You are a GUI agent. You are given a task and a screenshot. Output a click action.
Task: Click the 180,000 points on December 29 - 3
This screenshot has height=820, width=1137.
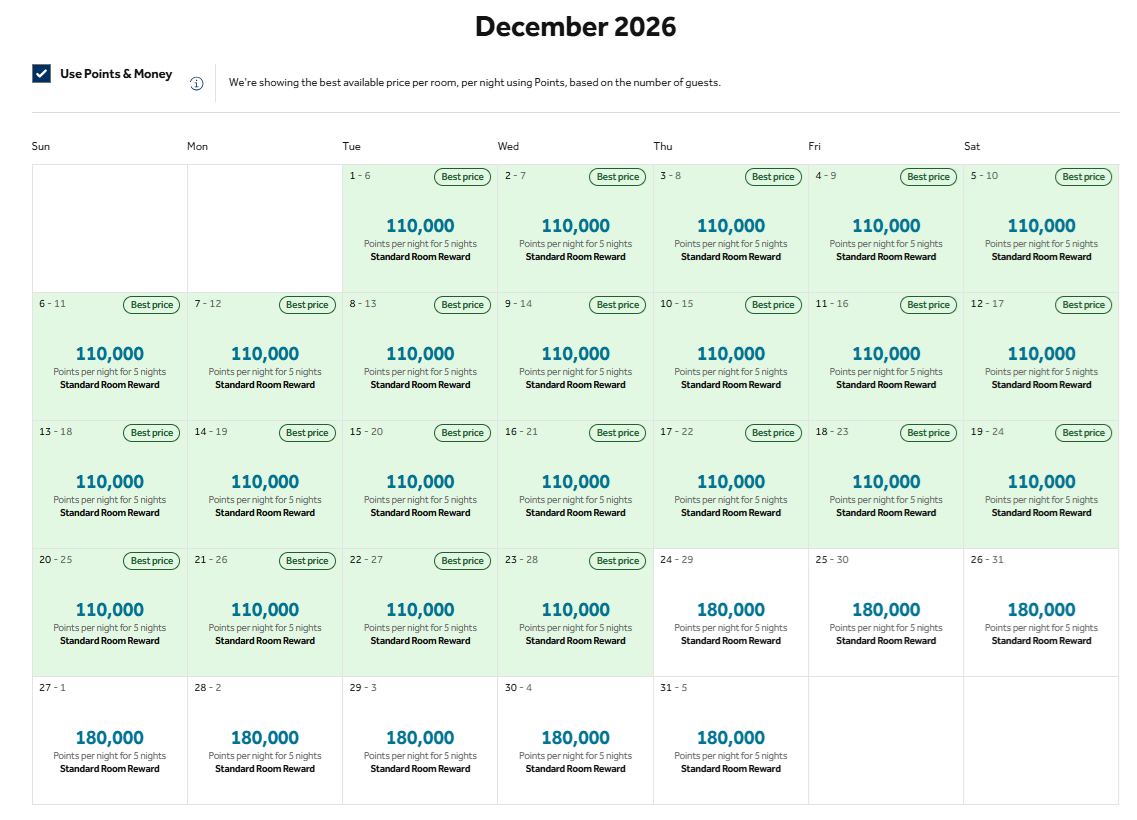point(420,738)
